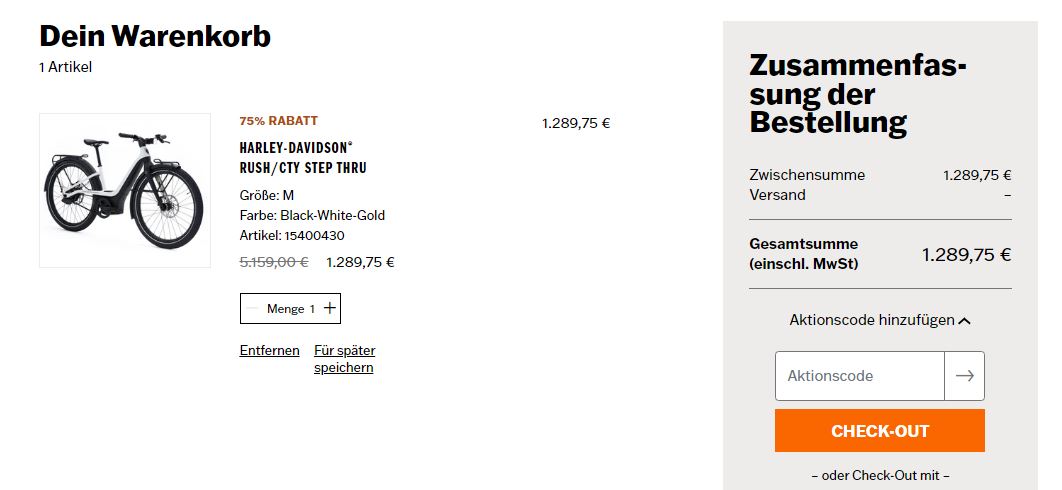1062x490 pixels.
Task: Click the Farbe: Black-White-Gold text
Action: (312, 215)
